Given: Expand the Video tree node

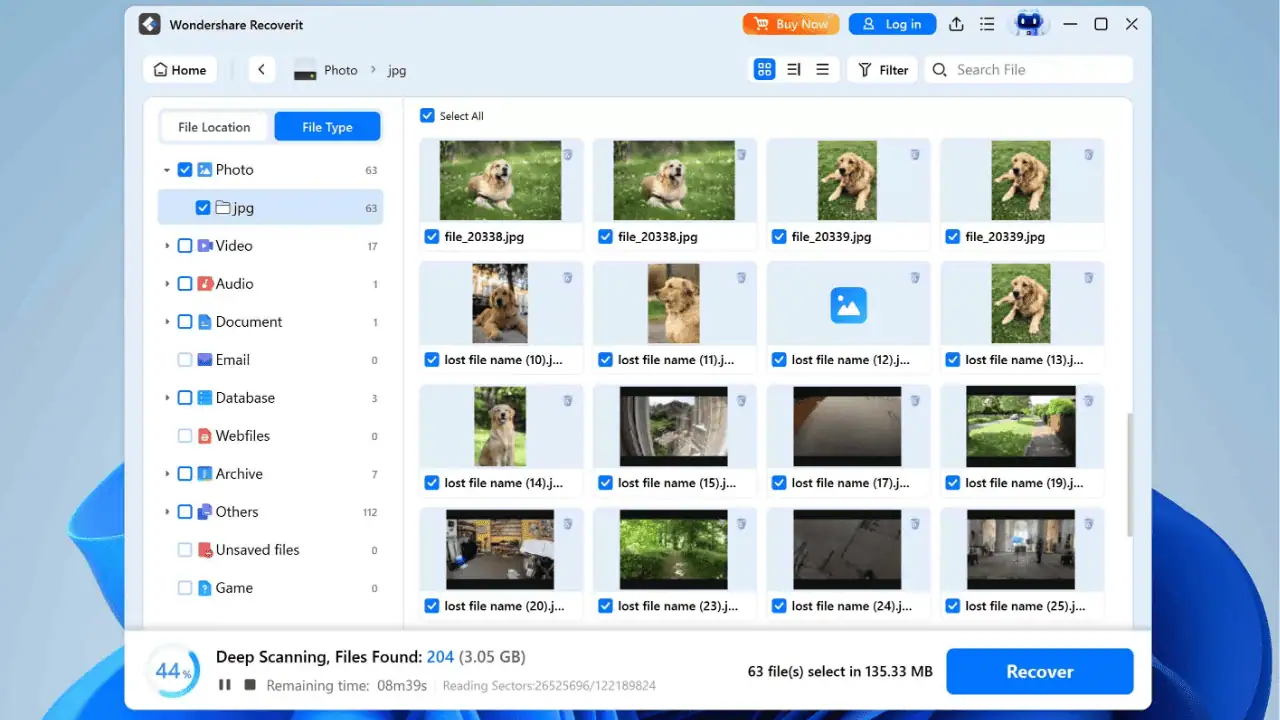Looking at the screenshot, I should pyautogui.click(x=167, y=246).
